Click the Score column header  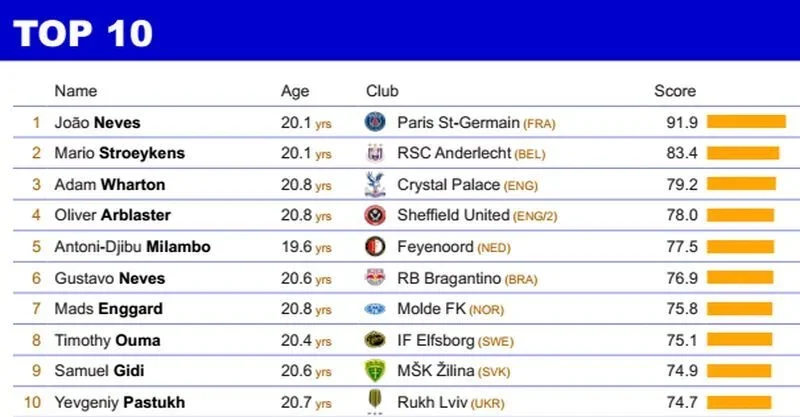pos(675,91)
